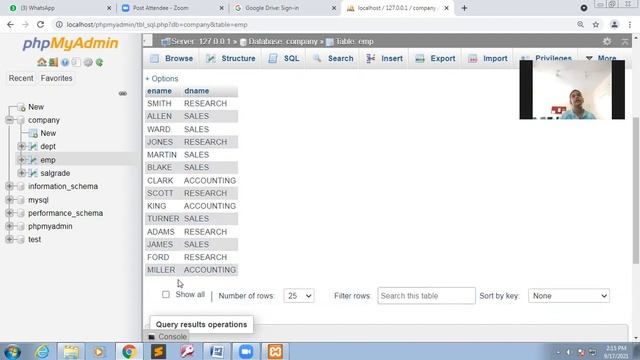Switch to Google Drive Sign-in tab
Viewport: 640px width, 360px height.
[284, 8]
